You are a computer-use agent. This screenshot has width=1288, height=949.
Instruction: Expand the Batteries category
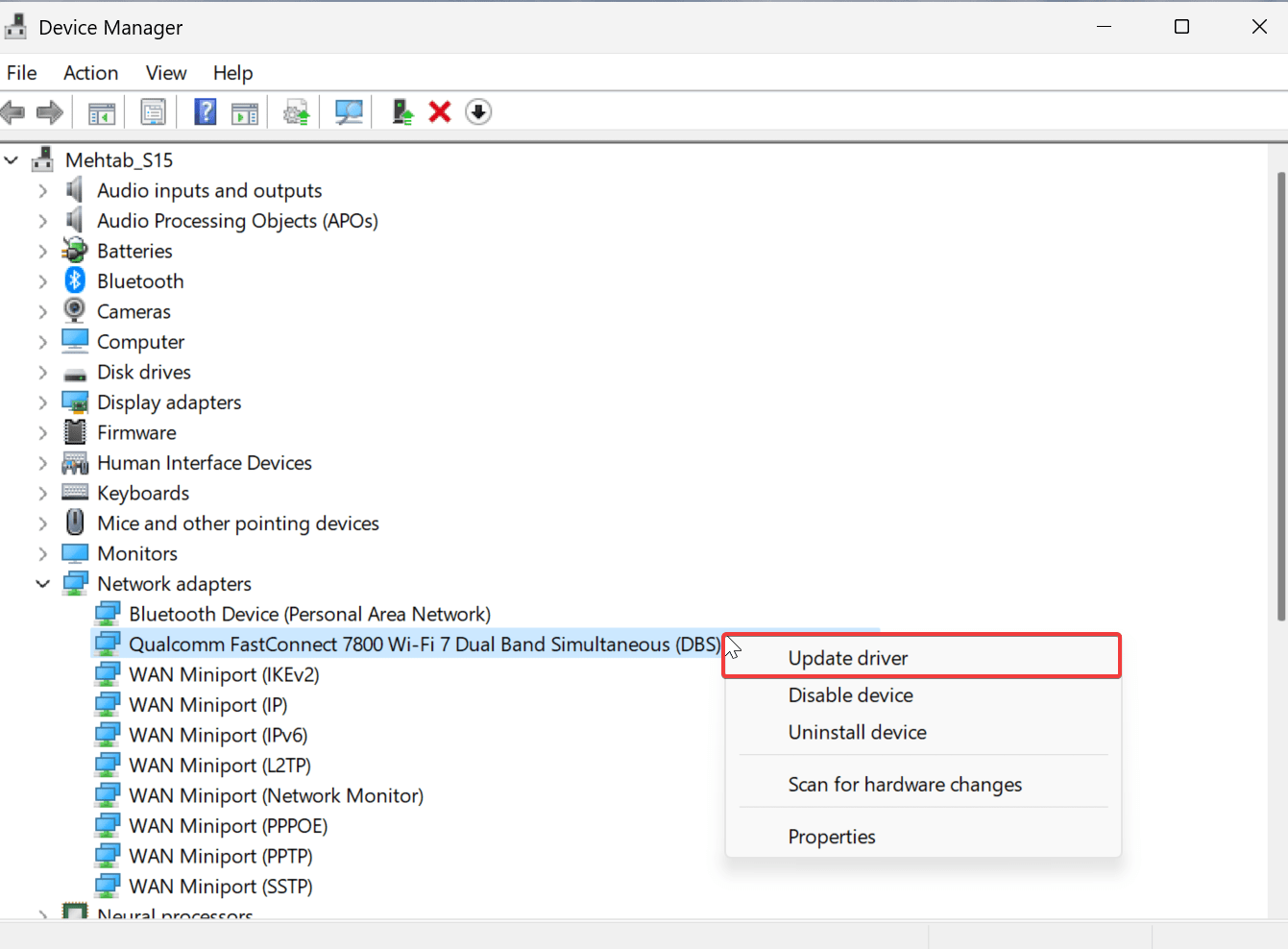(x=42, y=251)
